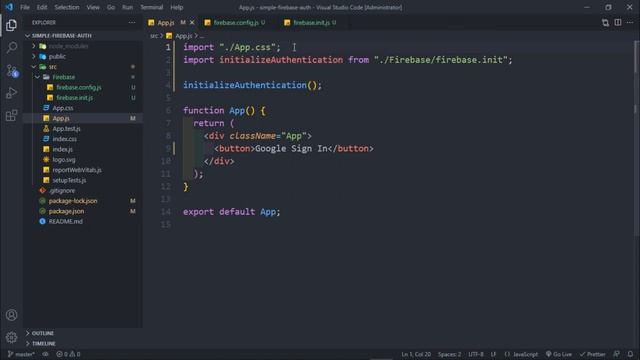Place cursor on export default App line
The image size is (640, 360).
(231, 211)
